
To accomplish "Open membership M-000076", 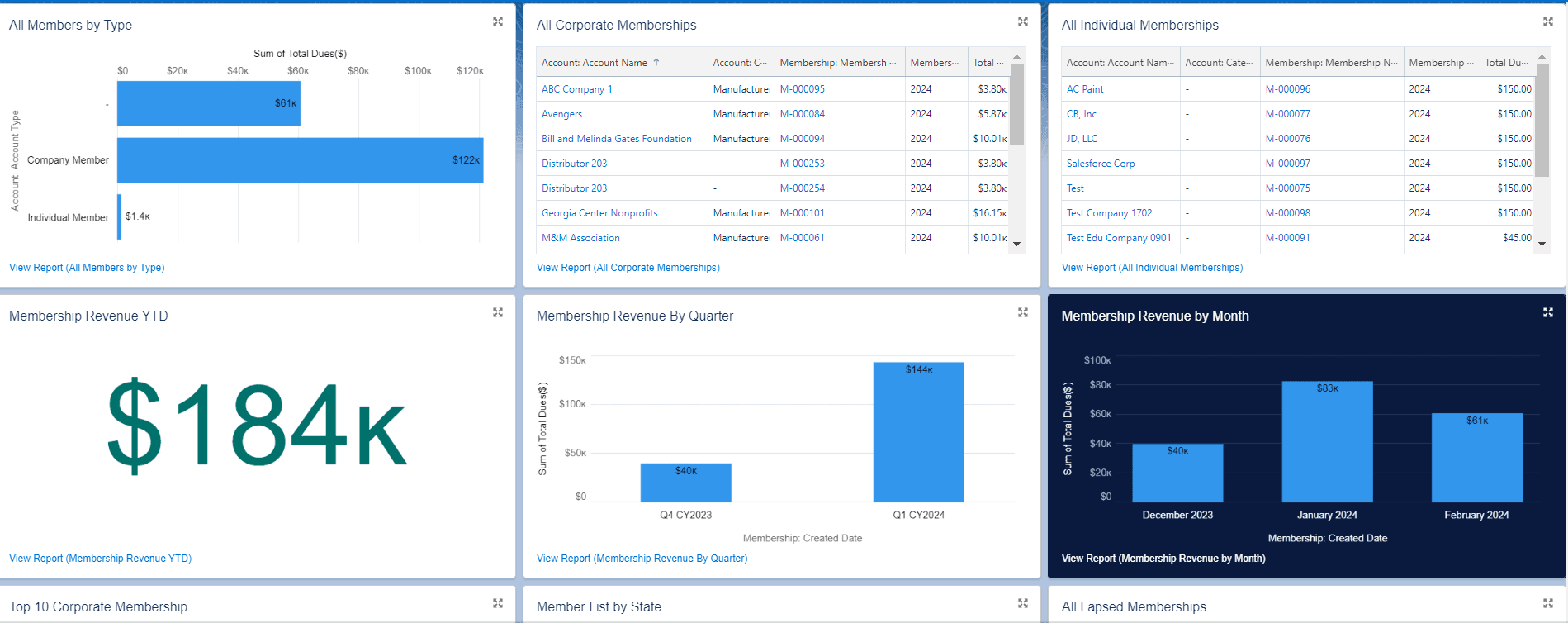I will pos(1288,139).
